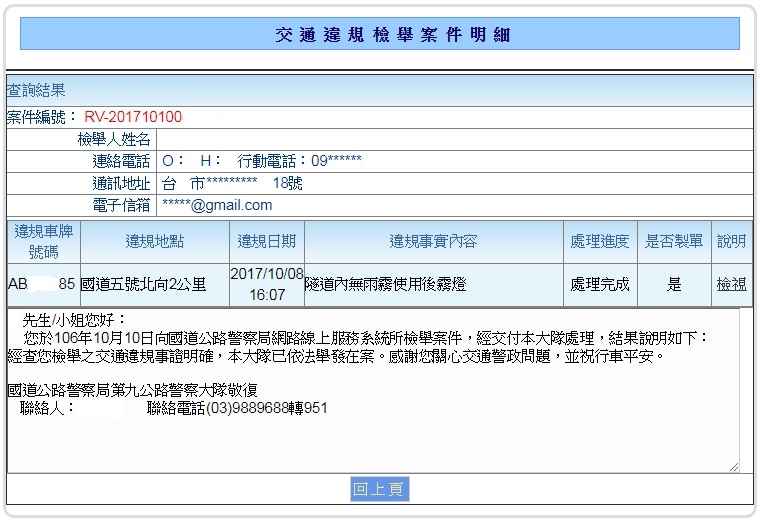Image resolution: width=760 pixels, height=521 pixels.
Task: Click the 回上頁 back button
Action: tap(380, 489)
